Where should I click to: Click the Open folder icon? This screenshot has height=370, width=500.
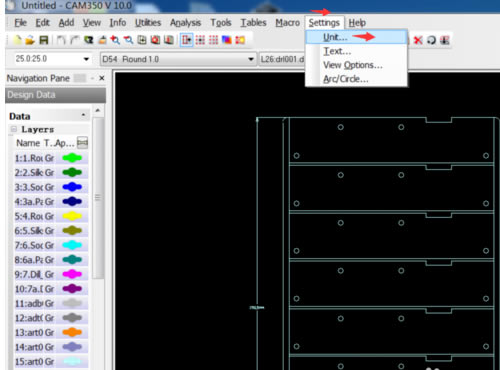pos(30,40)
